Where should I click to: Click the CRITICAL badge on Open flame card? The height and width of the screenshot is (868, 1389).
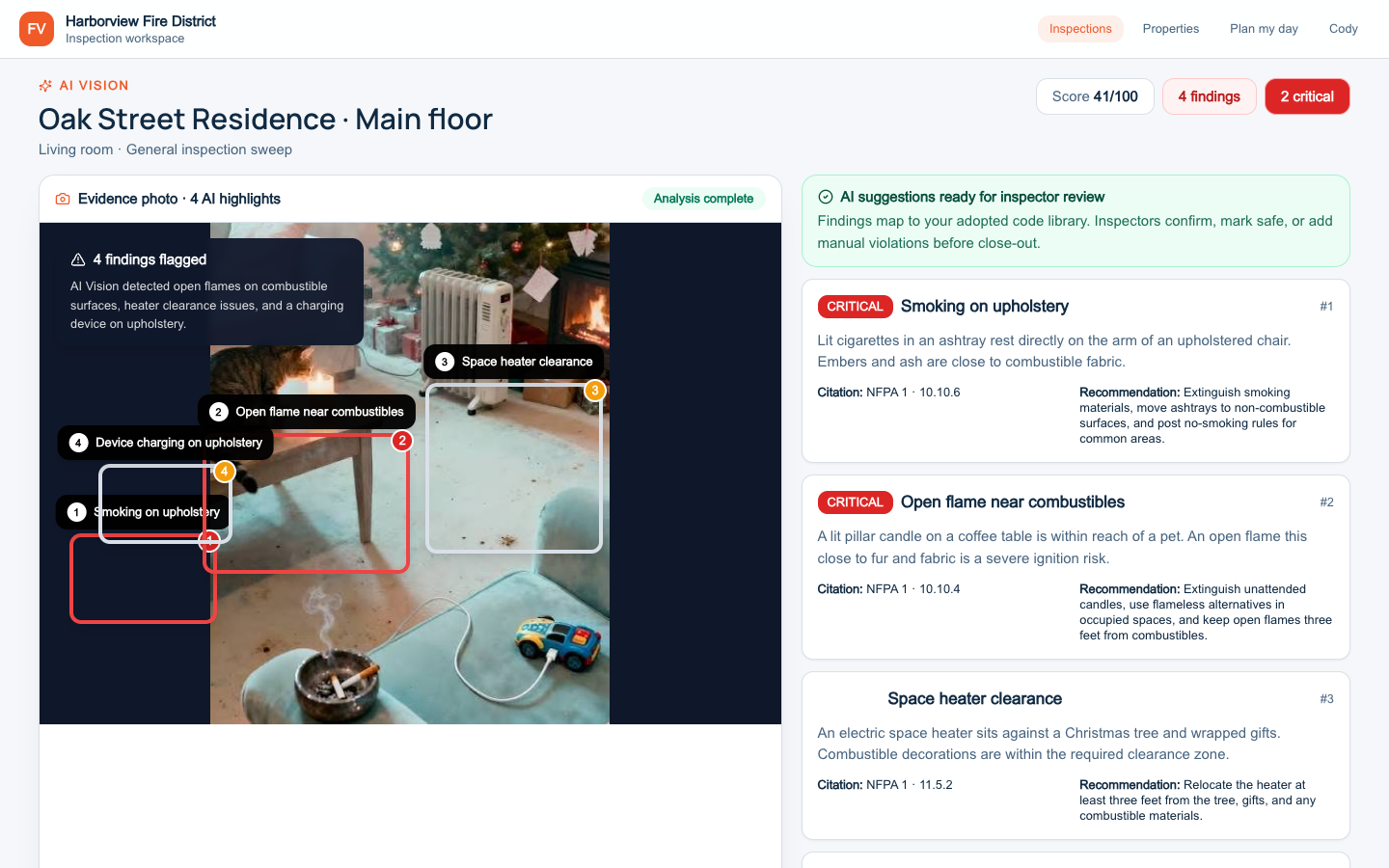point(856,502)
